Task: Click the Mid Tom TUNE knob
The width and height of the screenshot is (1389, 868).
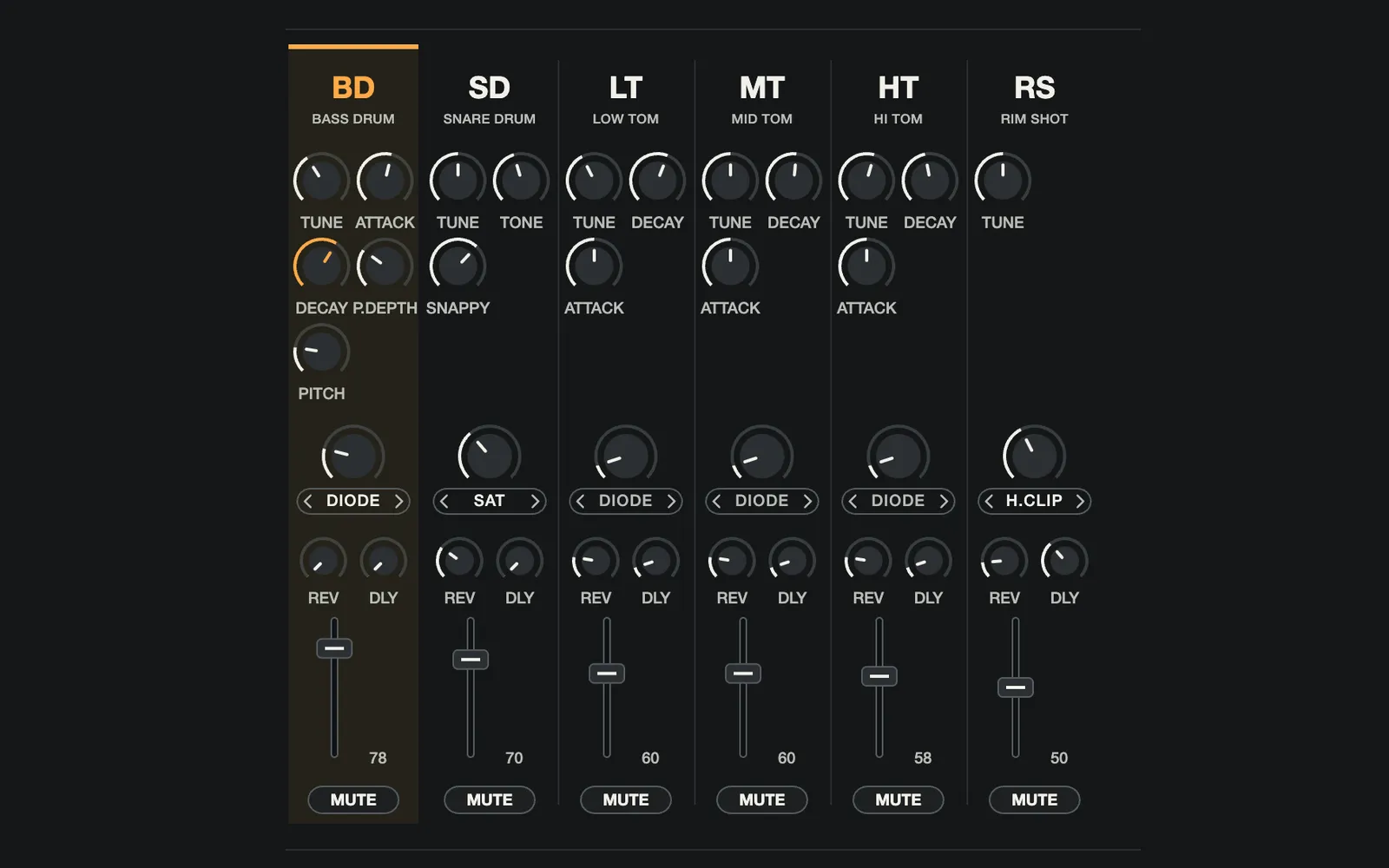Action: (x=730, y=180)
